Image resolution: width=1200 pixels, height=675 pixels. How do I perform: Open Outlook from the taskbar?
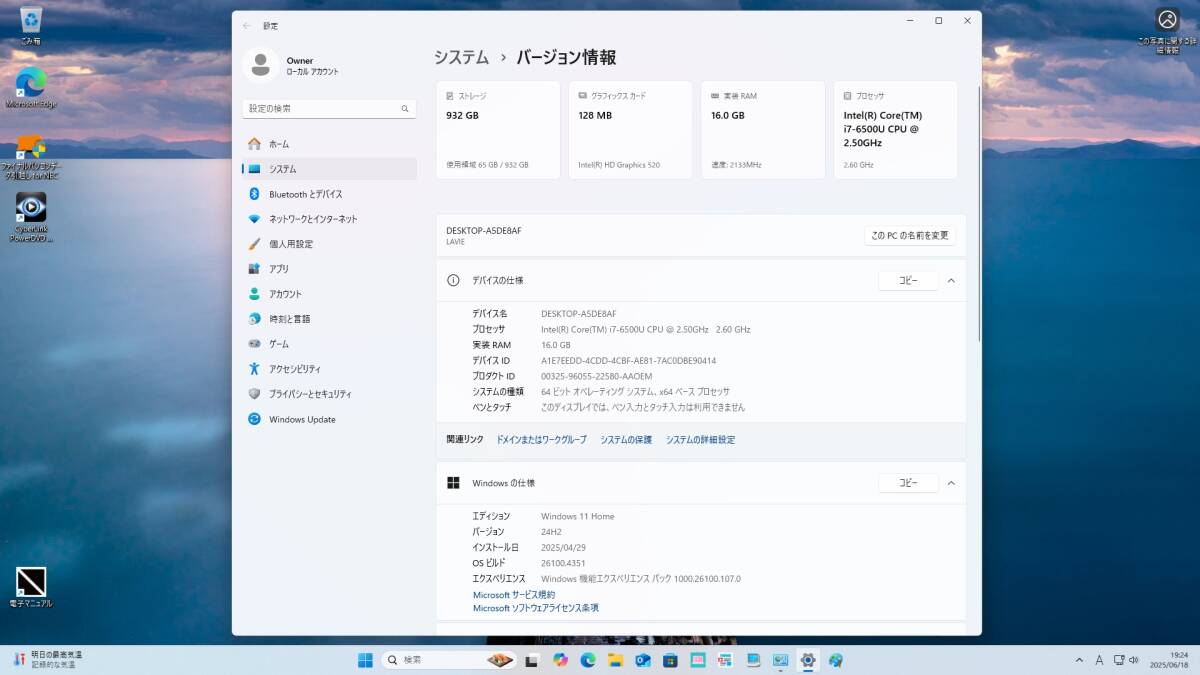tap(643, 660)
